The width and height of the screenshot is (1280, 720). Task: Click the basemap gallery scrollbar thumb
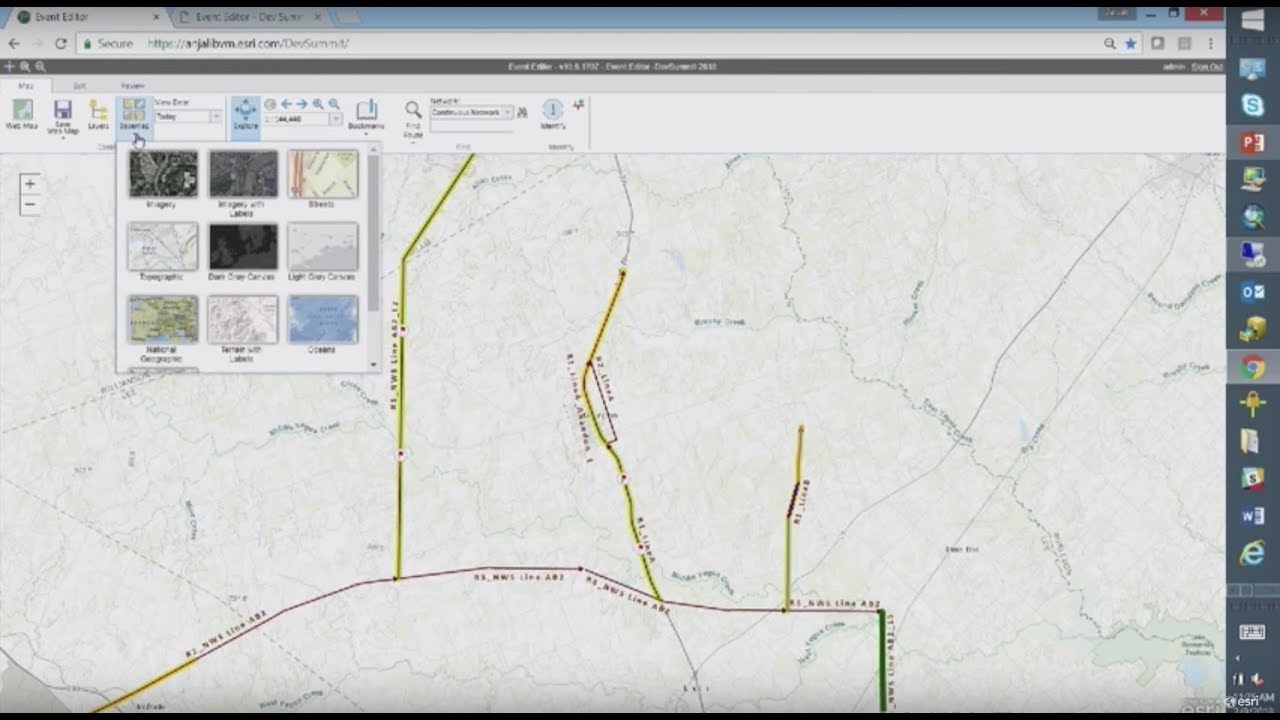pyautogui.click(x=373, y=233)
